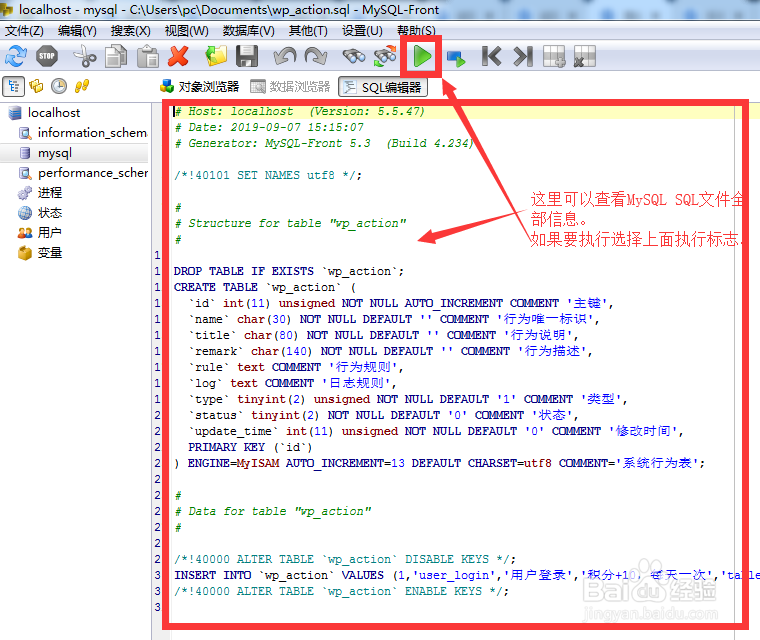The image size is (760, 640).
Task: Open the 进程 processes node
Action: 49,192
